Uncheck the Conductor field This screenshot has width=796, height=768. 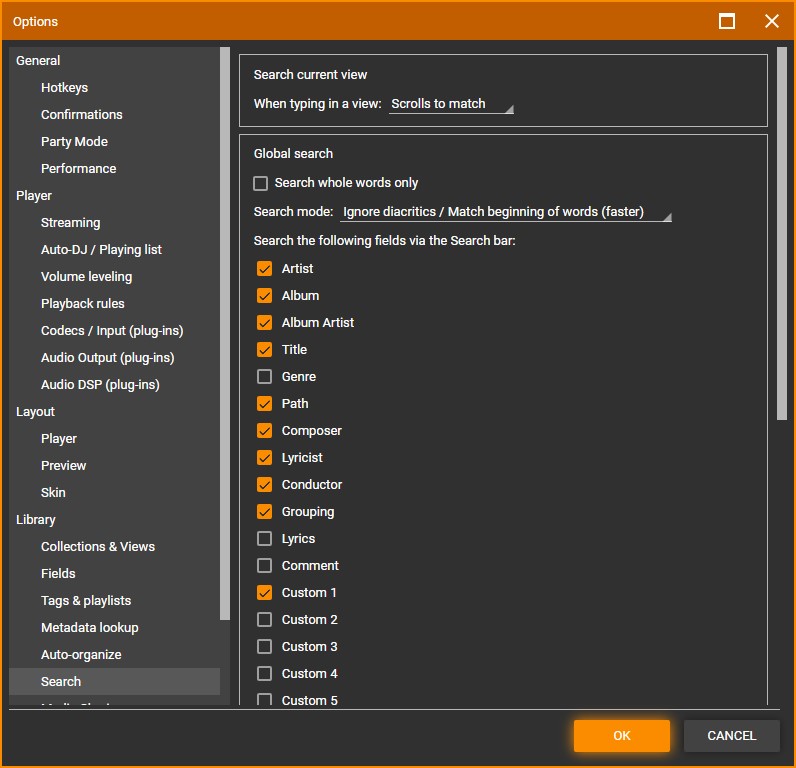coord(264,484)
